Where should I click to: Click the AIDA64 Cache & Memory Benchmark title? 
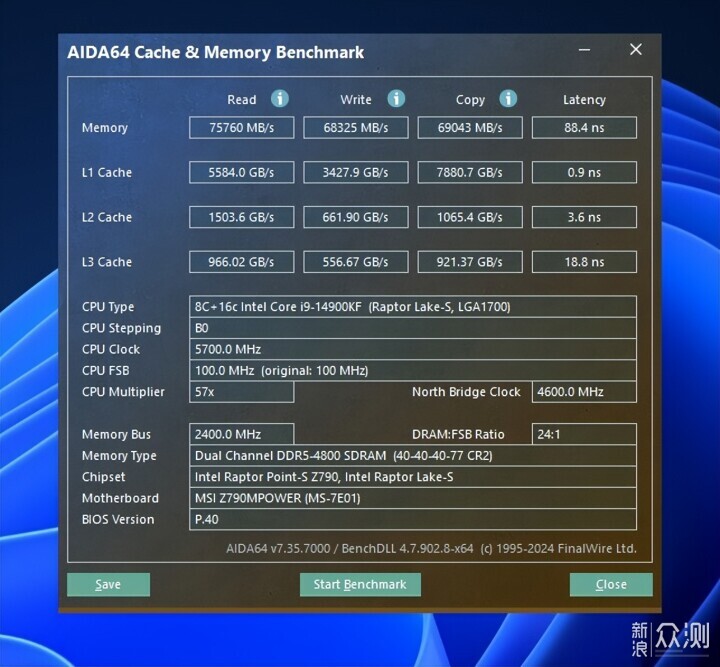click(215, 52)
